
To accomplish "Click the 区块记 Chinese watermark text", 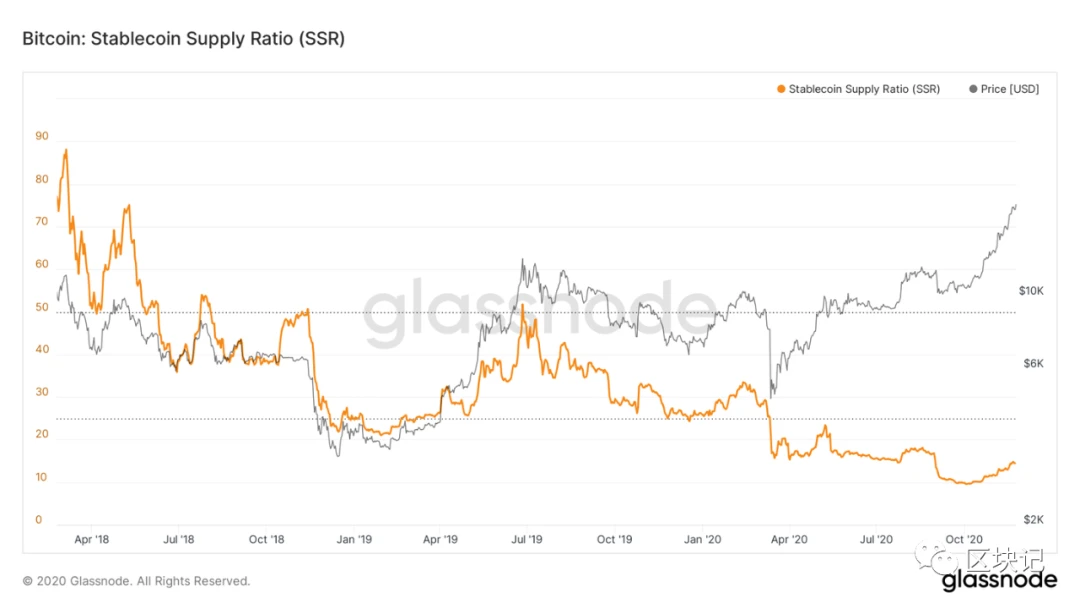I will (1006, 560).
